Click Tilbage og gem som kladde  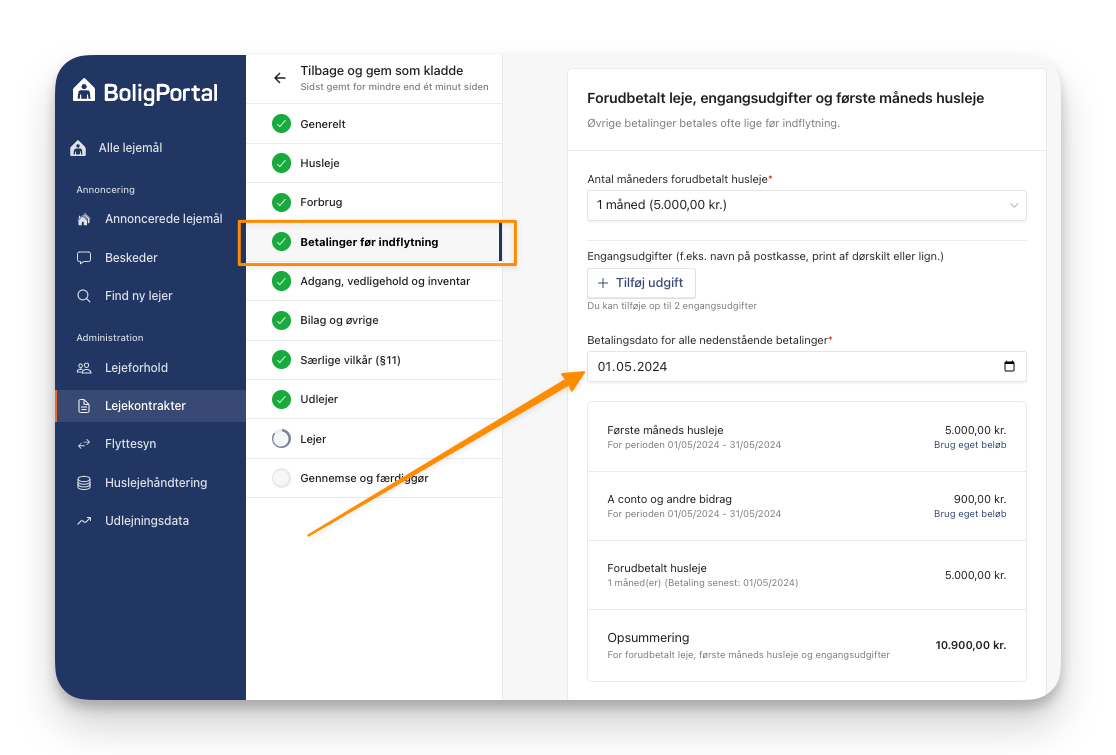coord(381,70)
